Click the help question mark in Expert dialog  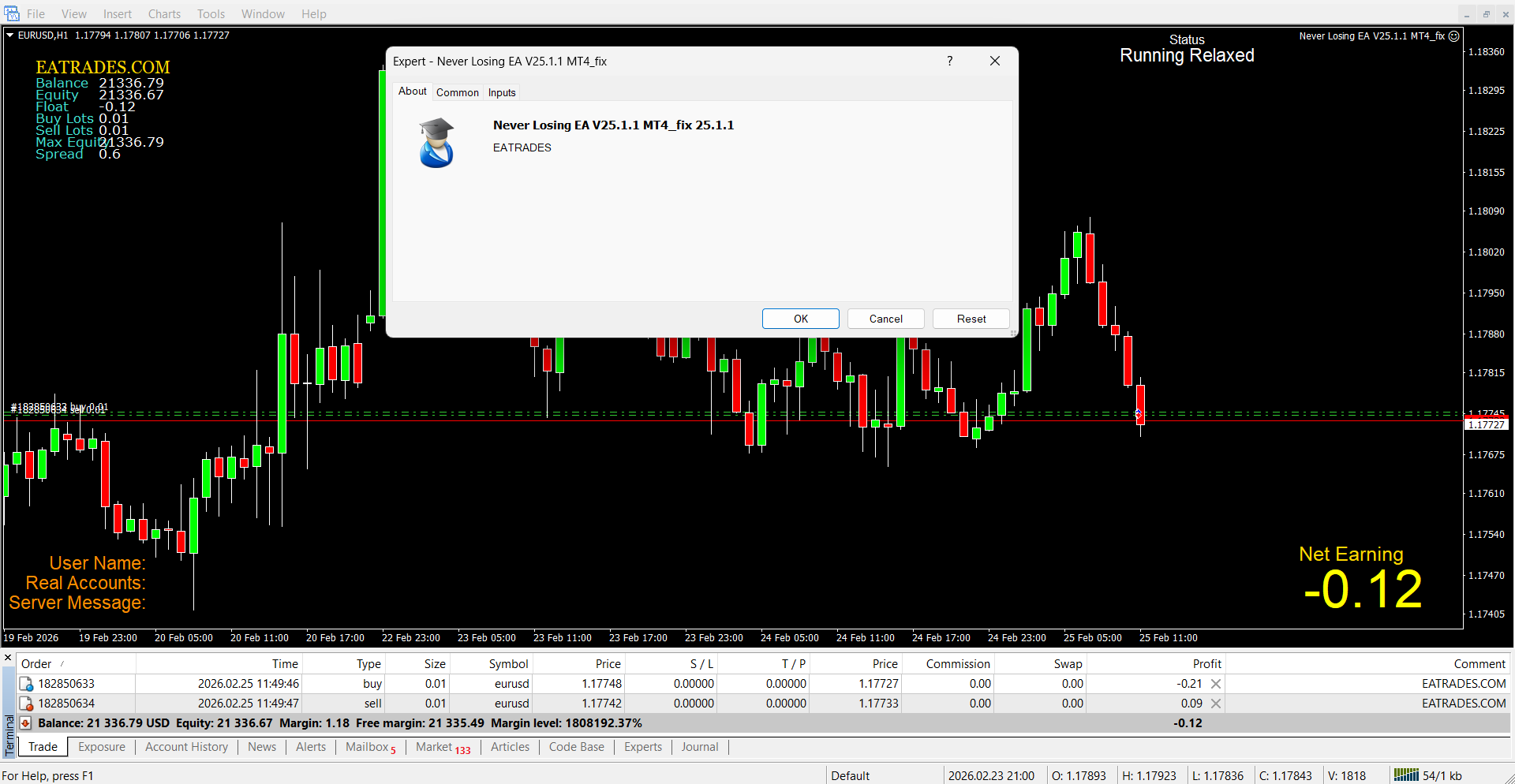click(950, 62)
